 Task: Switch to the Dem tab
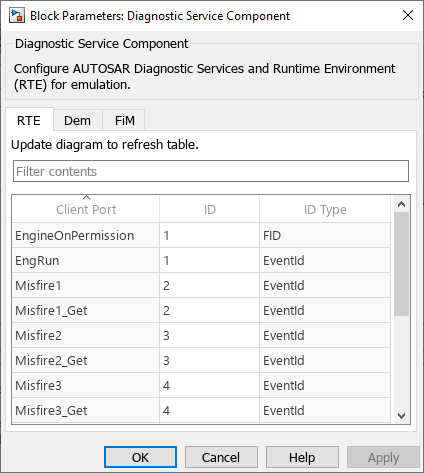pyautogui.click(x=78, y=120)
